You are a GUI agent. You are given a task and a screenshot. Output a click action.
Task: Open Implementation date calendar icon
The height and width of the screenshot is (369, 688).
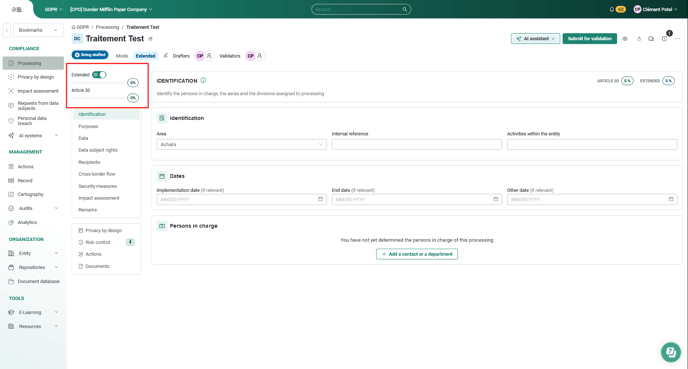pos(320,199)
